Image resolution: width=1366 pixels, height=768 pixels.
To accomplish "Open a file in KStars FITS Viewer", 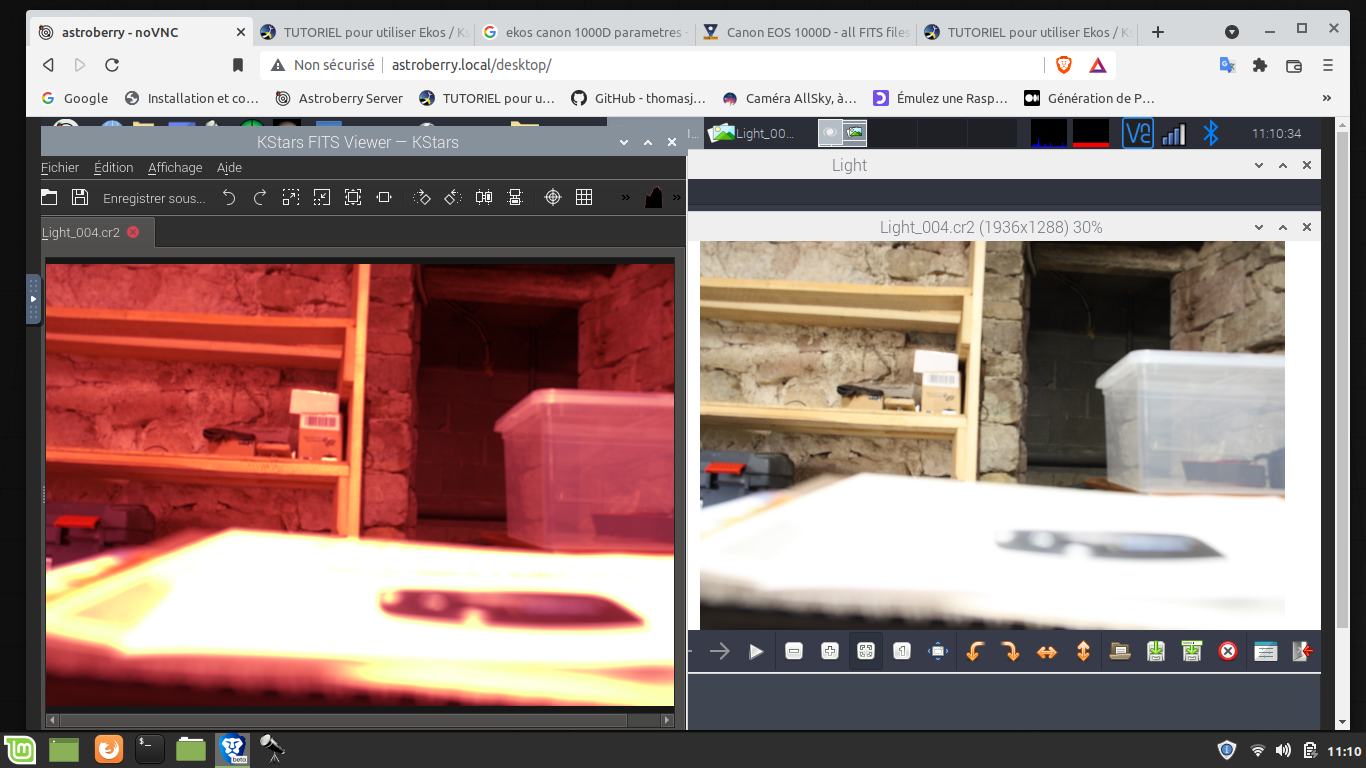I will pos(49,198).
